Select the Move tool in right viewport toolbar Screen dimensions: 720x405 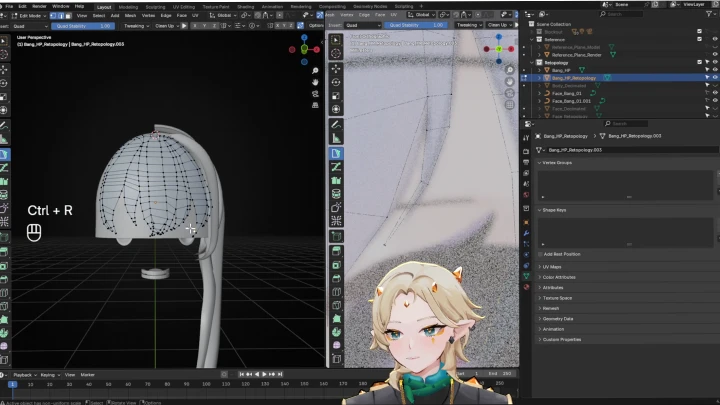point(336,69)
